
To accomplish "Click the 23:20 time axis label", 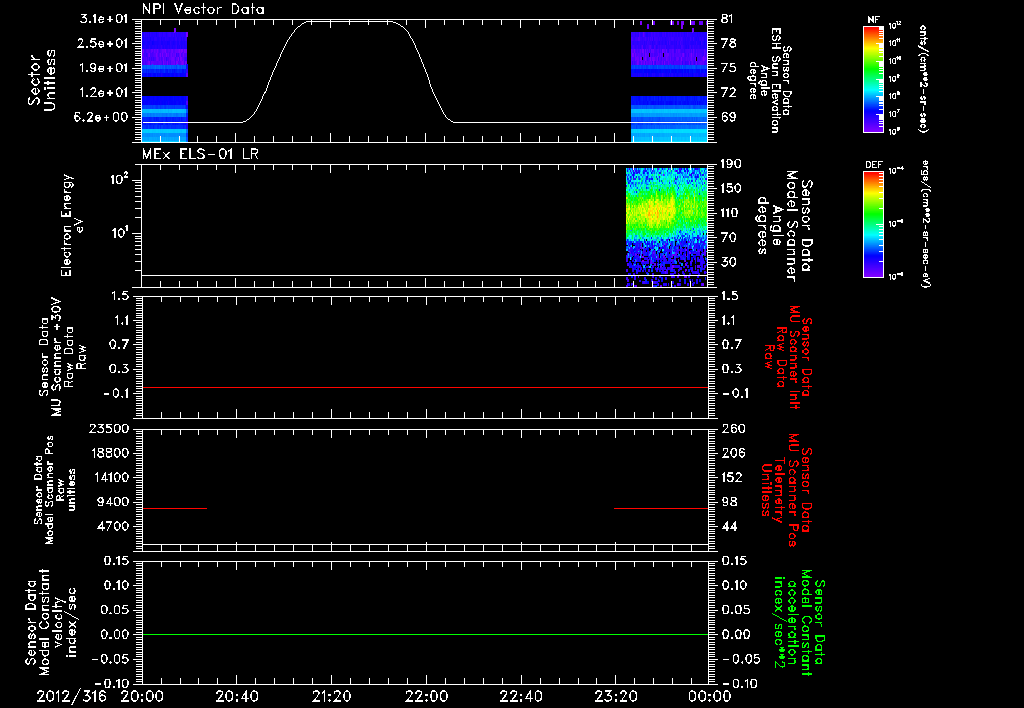I will (x=615, y=696).
